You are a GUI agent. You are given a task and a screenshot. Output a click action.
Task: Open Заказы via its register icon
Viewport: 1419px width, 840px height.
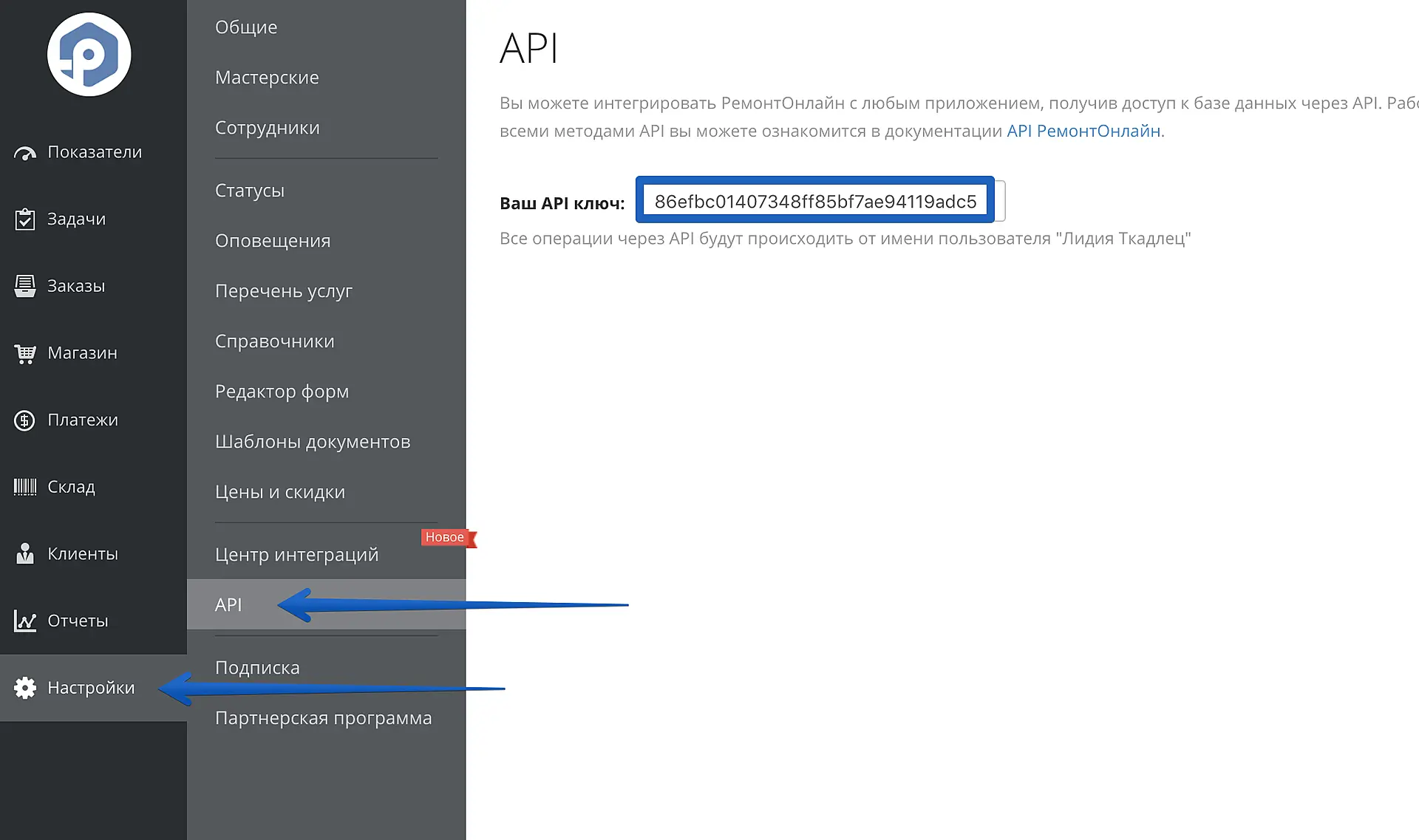coord(25,286)
